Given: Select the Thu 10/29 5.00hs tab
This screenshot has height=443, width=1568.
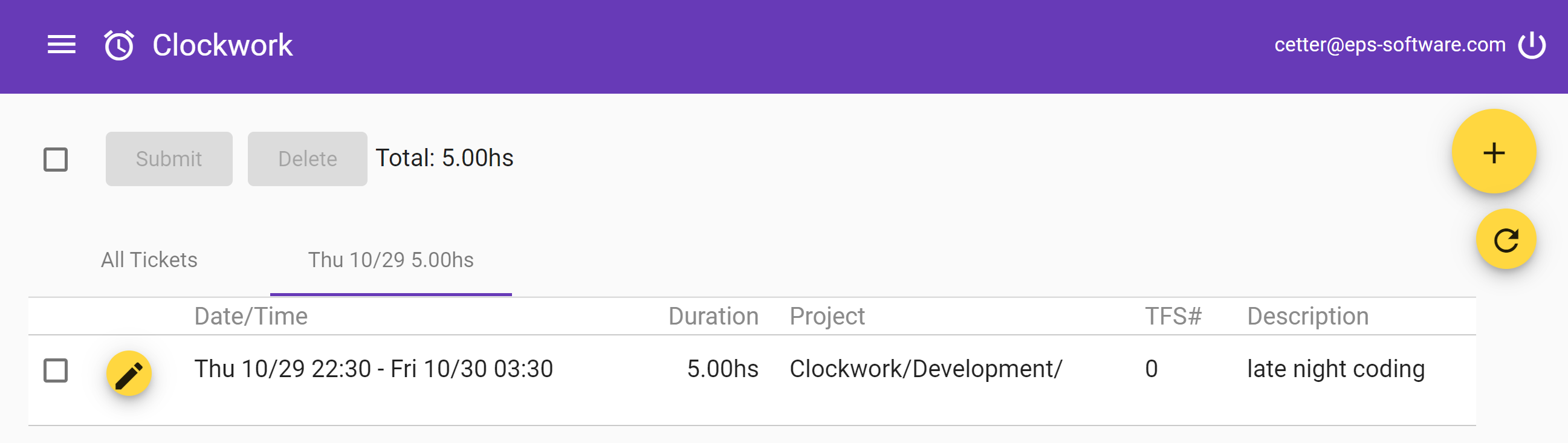Looking at the screenshot, I should click(x=390, y=260).
